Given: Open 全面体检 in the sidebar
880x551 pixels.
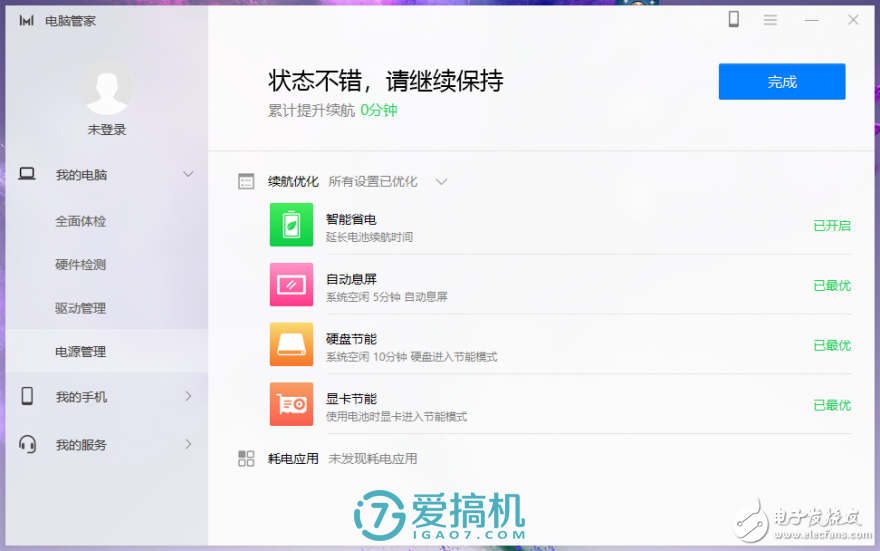Looking at the screenshot, I should [80, 221].
